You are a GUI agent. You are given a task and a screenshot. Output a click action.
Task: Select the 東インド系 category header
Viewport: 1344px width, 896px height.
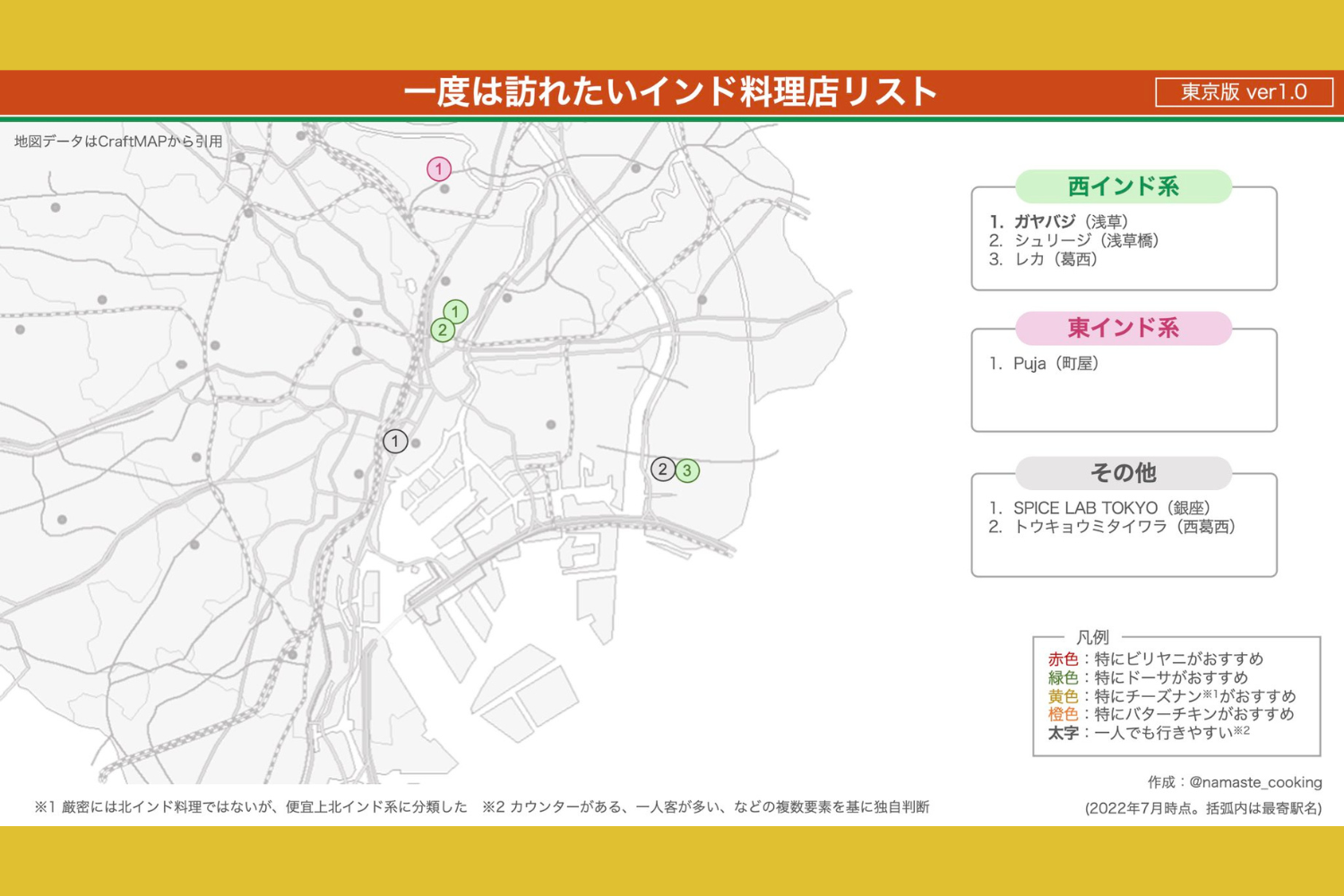tap(1123, 328)
